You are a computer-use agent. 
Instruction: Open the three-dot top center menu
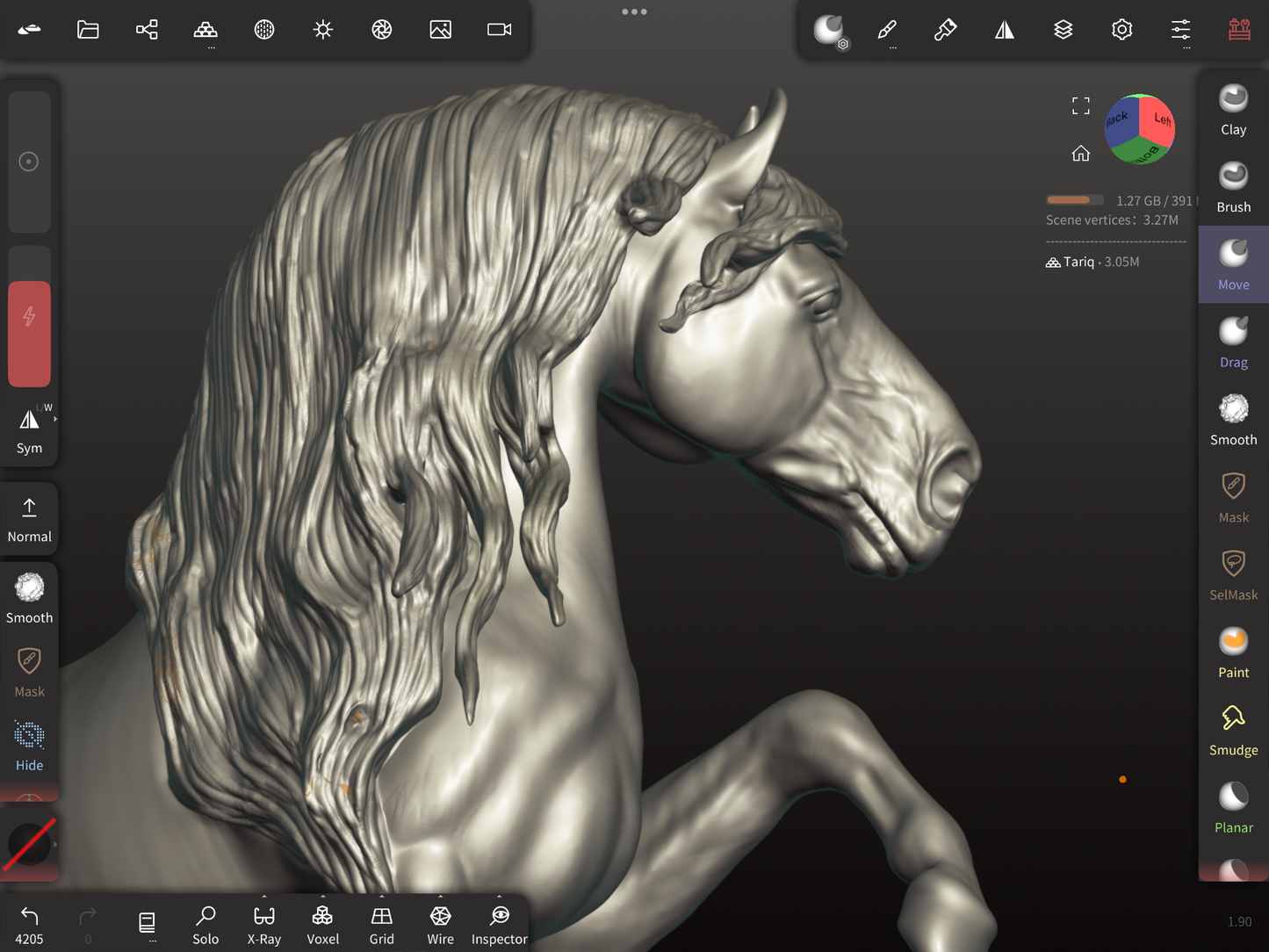coord(634,12)
